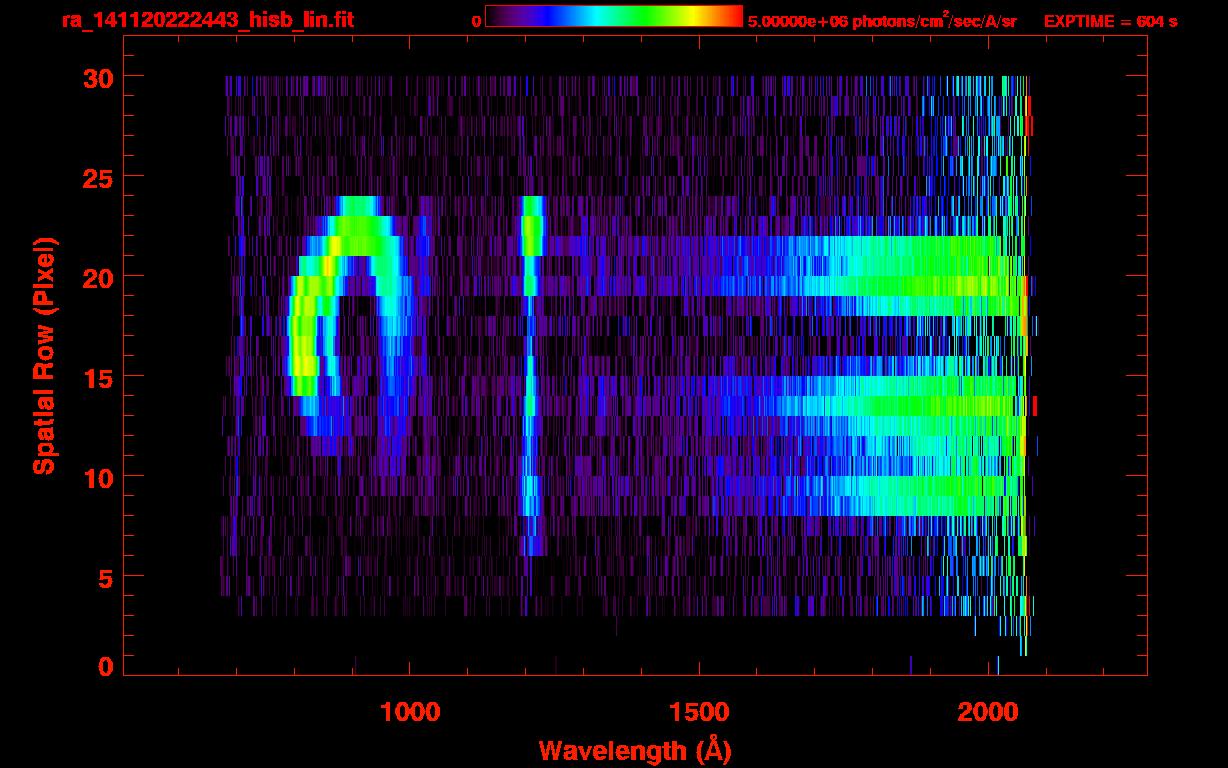Screen dimensions: 1228x768
Task: Click the x-axis tick label 2000
Action: coord(989,712)
